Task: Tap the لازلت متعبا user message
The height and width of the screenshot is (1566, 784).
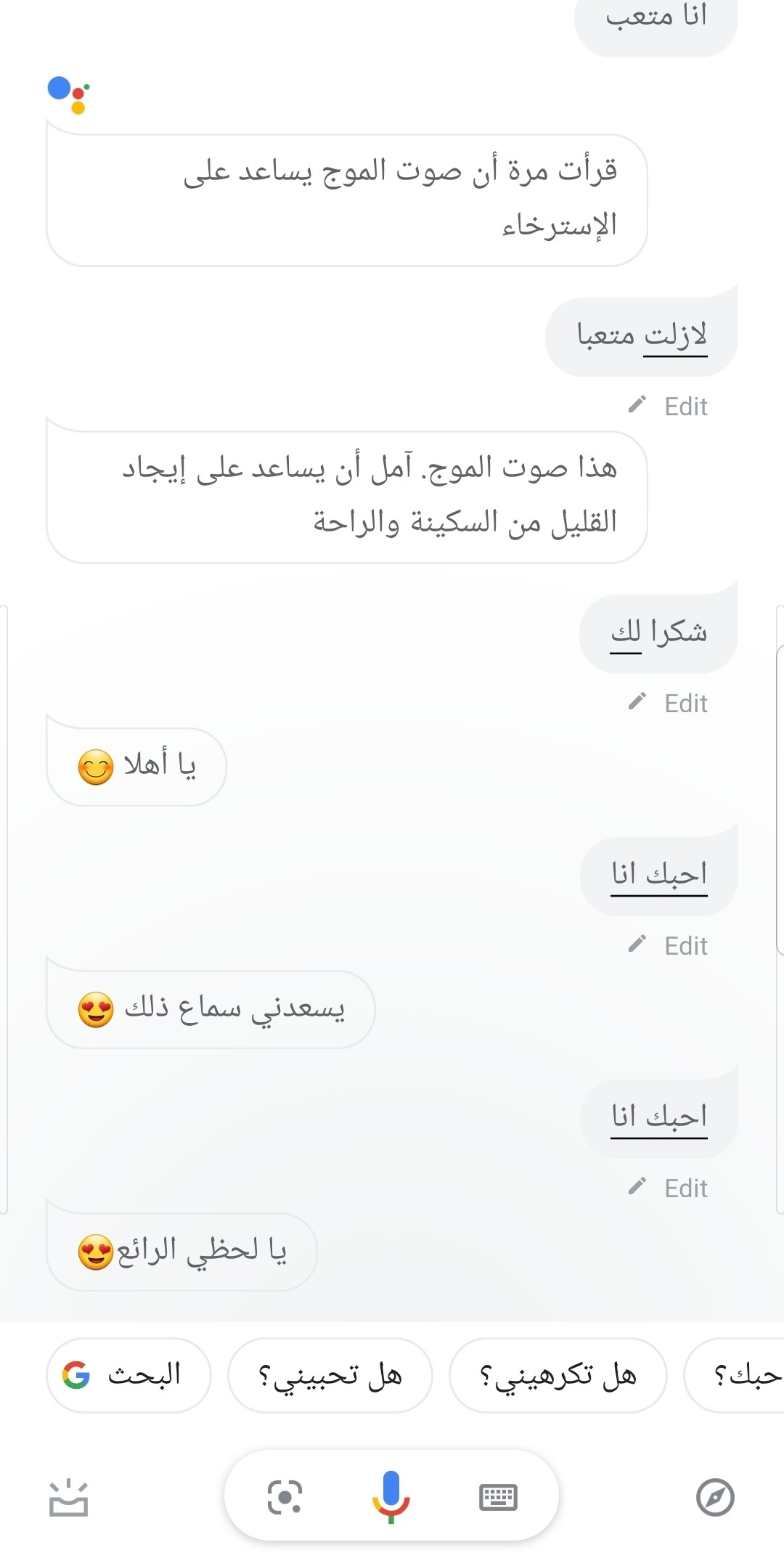Action: 642,336
